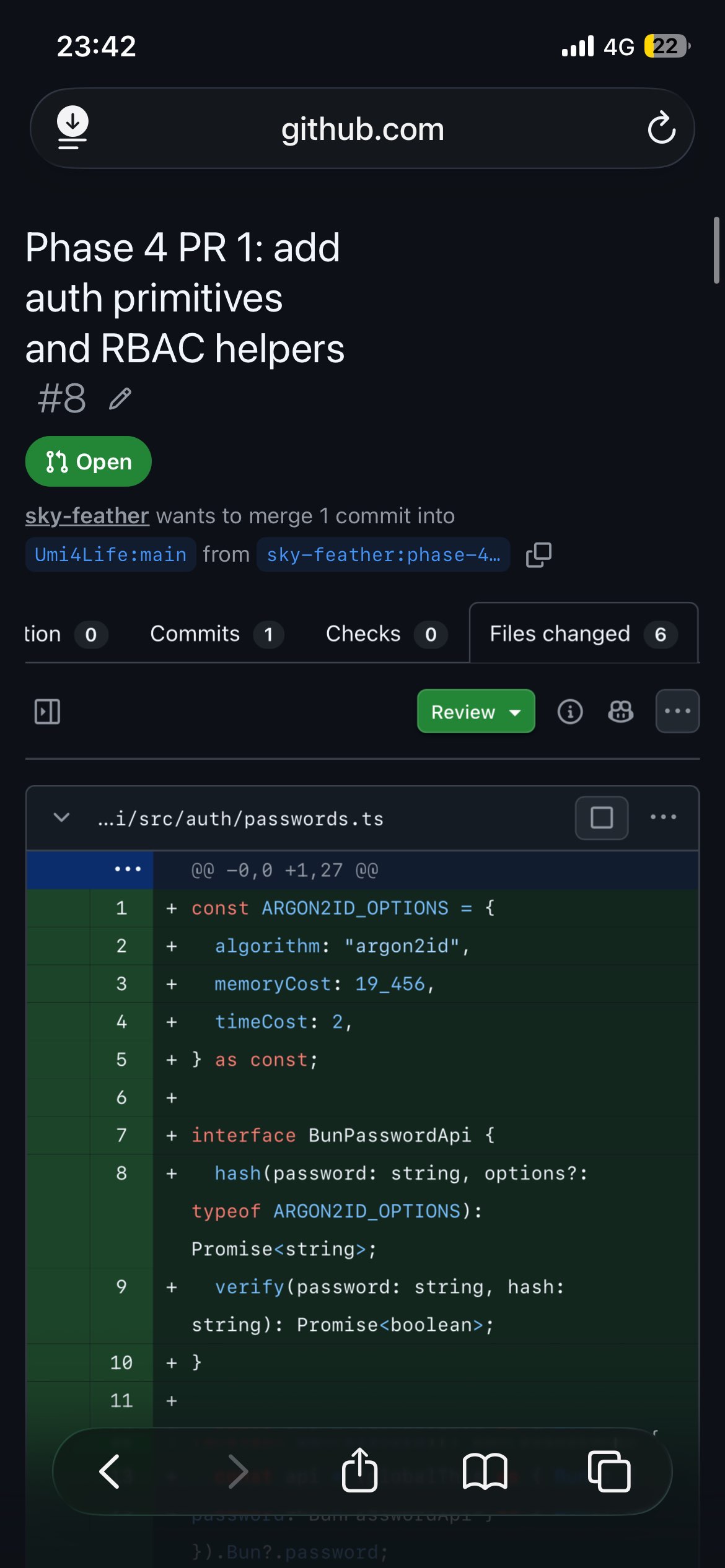Image resolution: width=725 pixels, height=1568 pixels.
Task: Go forward with Safari forward arrow
Action: tap(238, 1471)
